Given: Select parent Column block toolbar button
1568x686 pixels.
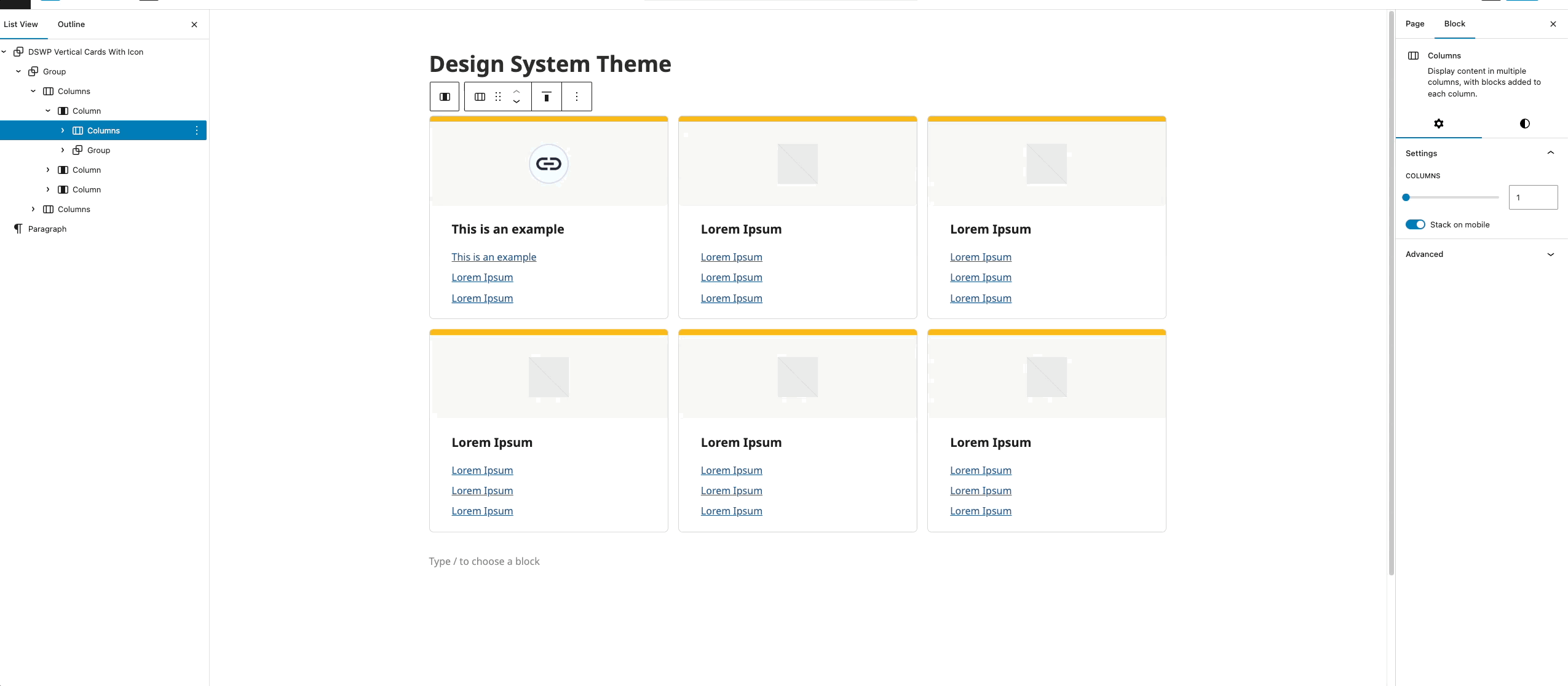Looking at the screenshot, I should [445, 97].
